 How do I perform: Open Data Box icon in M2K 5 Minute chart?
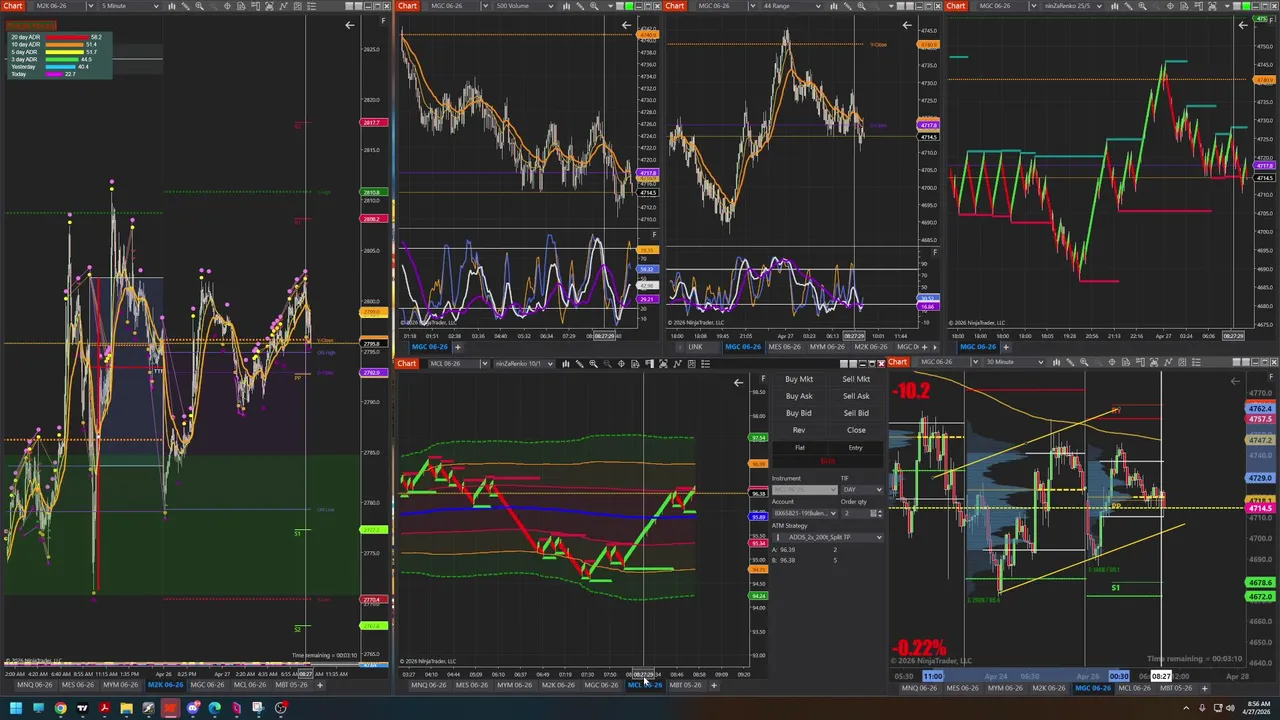(240, 6)
